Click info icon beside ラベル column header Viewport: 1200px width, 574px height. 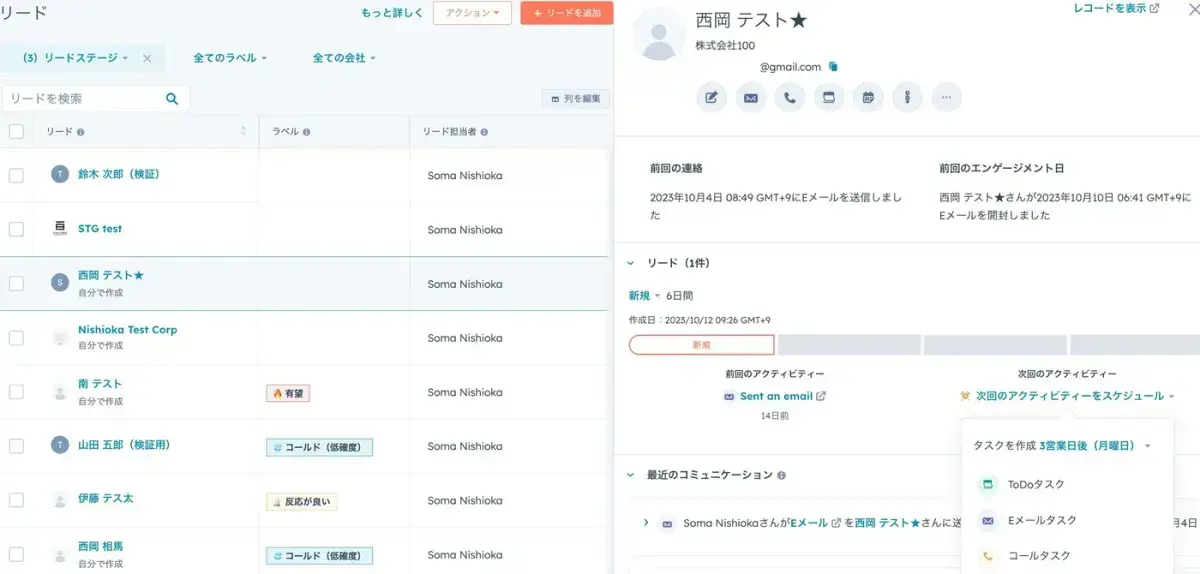[306, 132]
